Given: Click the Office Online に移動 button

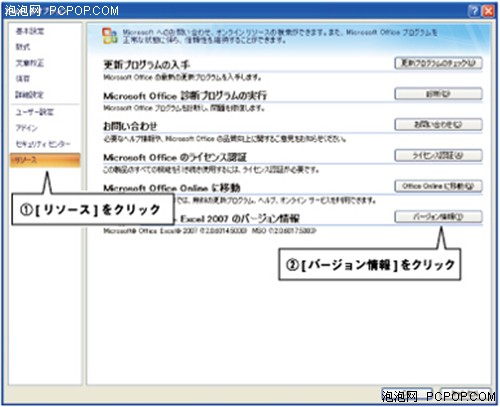Looking at the screenshot, I should (438, 186).
